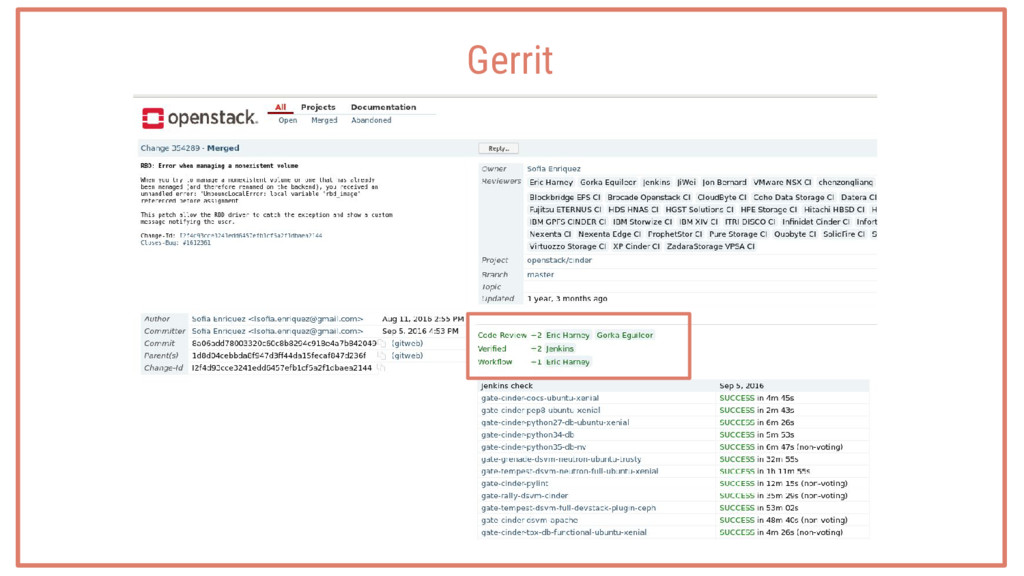Show Merged changes submenu item
Screen dimensions: 1024x576
tap(324, 120)
